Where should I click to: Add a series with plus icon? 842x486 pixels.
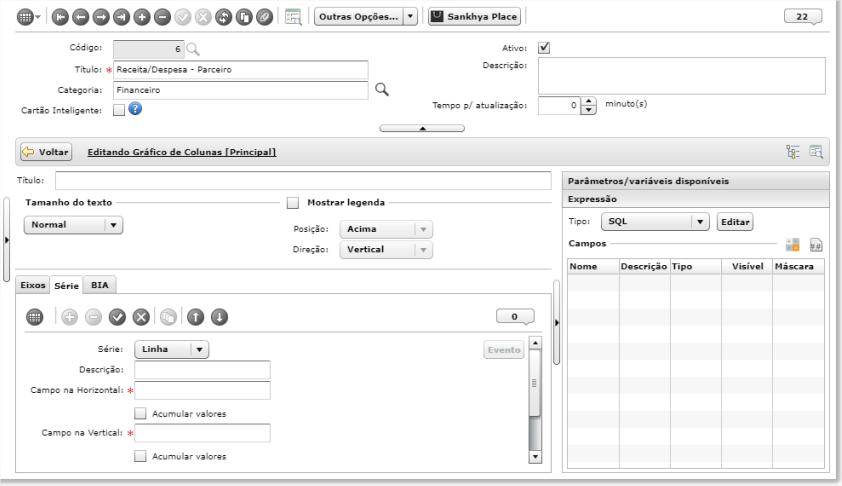point(69,317)
